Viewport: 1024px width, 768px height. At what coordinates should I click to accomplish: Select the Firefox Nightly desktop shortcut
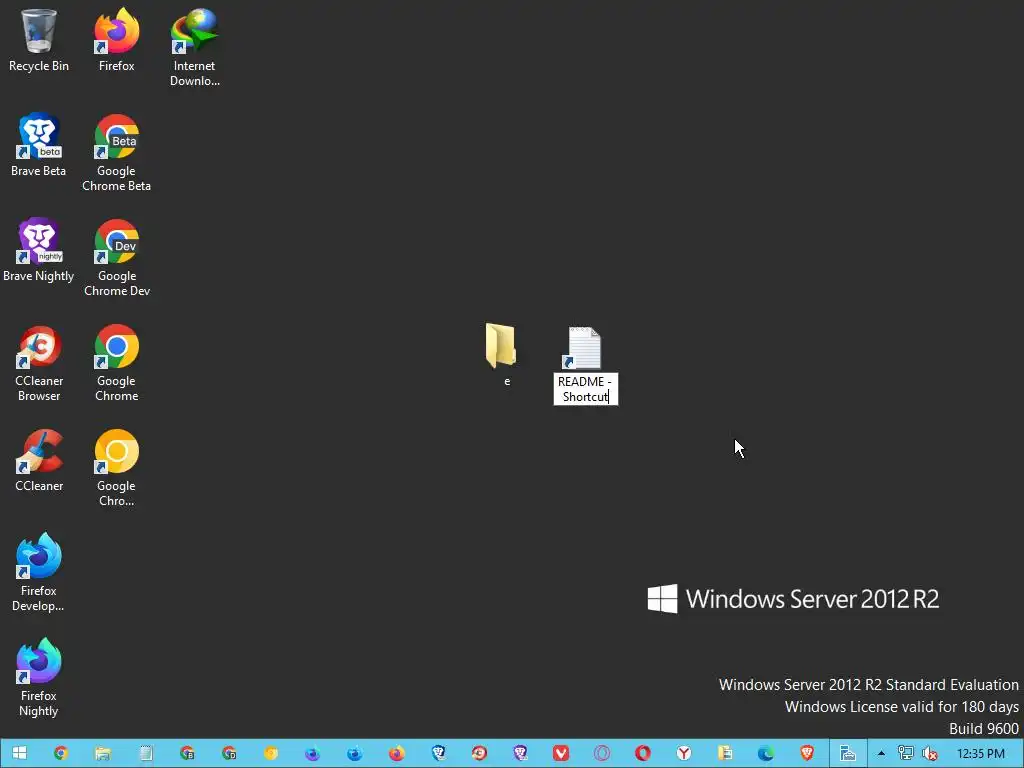coord(39,679)
